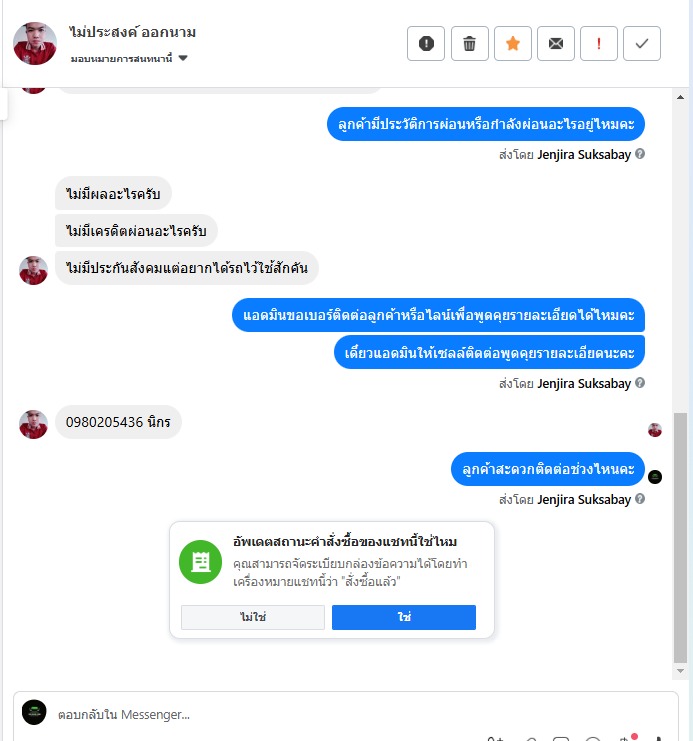The width and height of the screenshot is (693, 741).
Task: Click the page avatar beside reply box
Action: [x=34, y=712]
